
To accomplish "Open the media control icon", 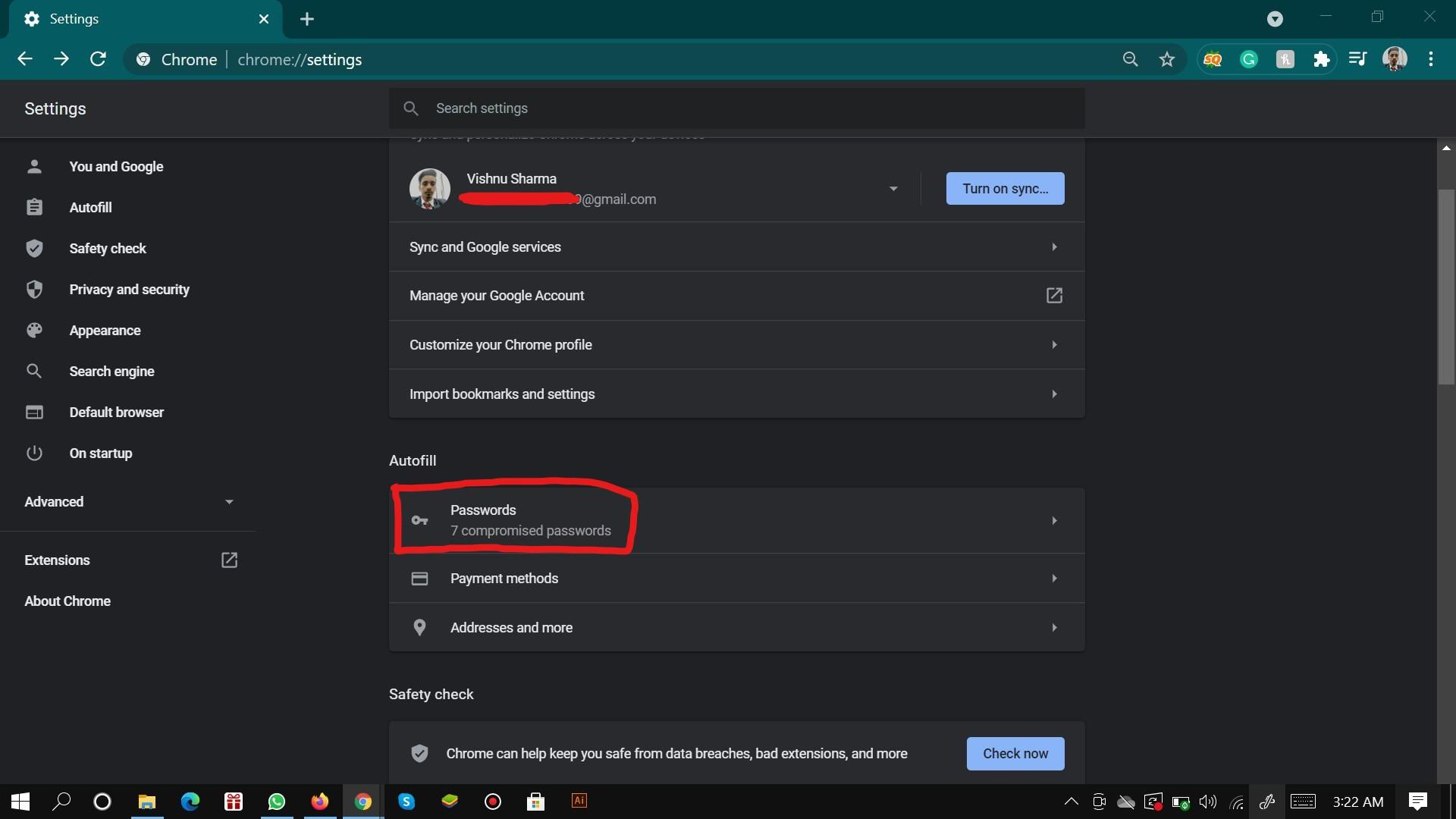I will tap(1357, 59).
